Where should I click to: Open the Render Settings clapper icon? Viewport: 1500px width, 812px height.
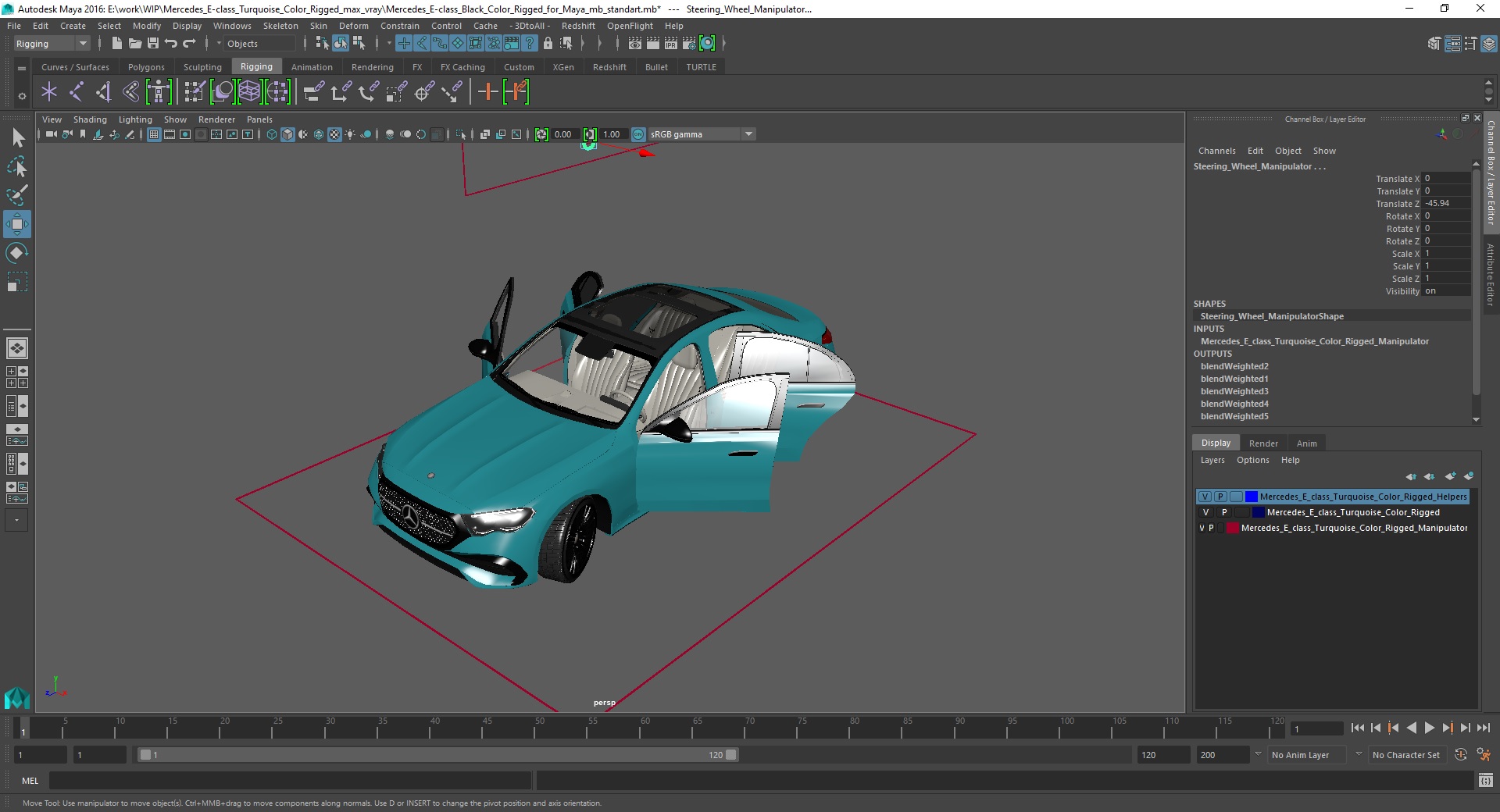[x=689, y=44]
